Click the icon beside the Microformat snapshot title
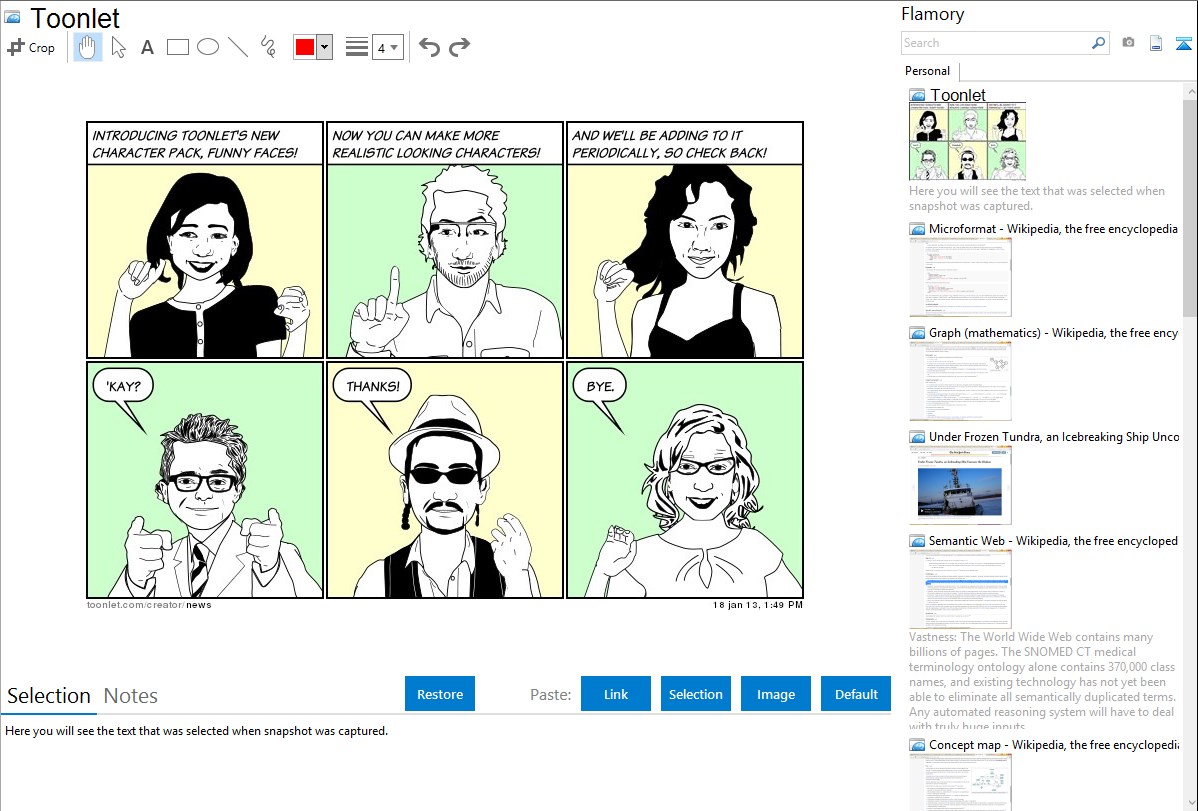This screenshot has height=811, width=1198. (917, 229)
